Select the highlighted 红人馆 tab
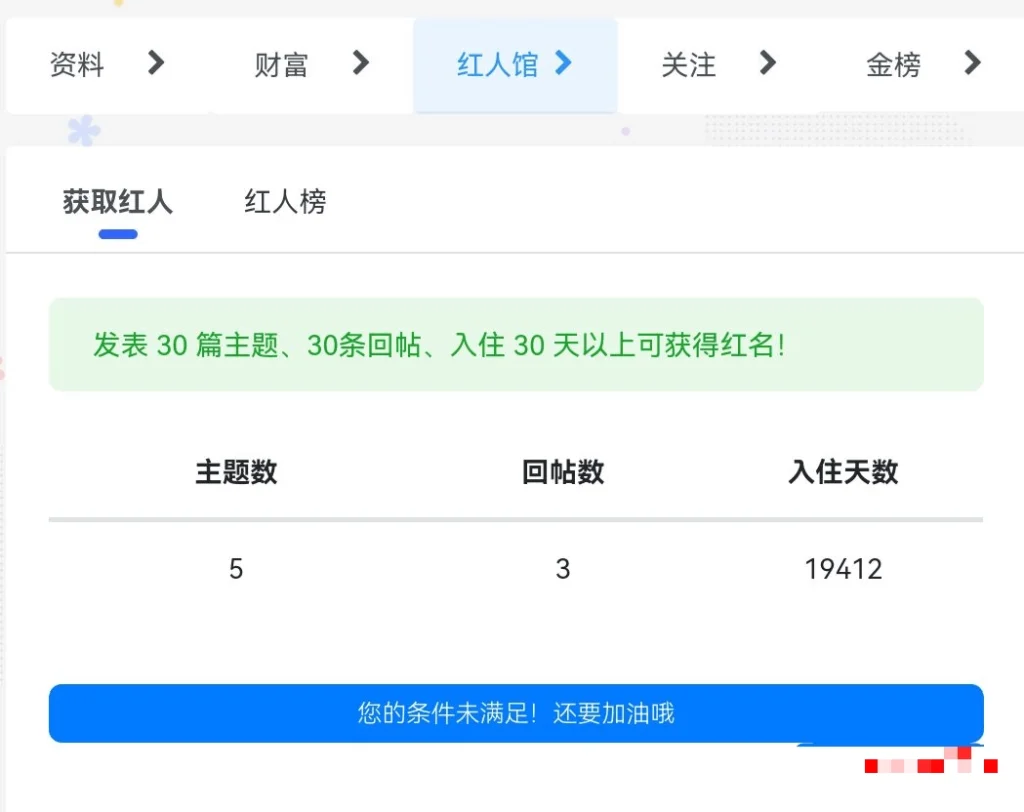This screenshot has width=1024, height=812. [x=498, y=63]
